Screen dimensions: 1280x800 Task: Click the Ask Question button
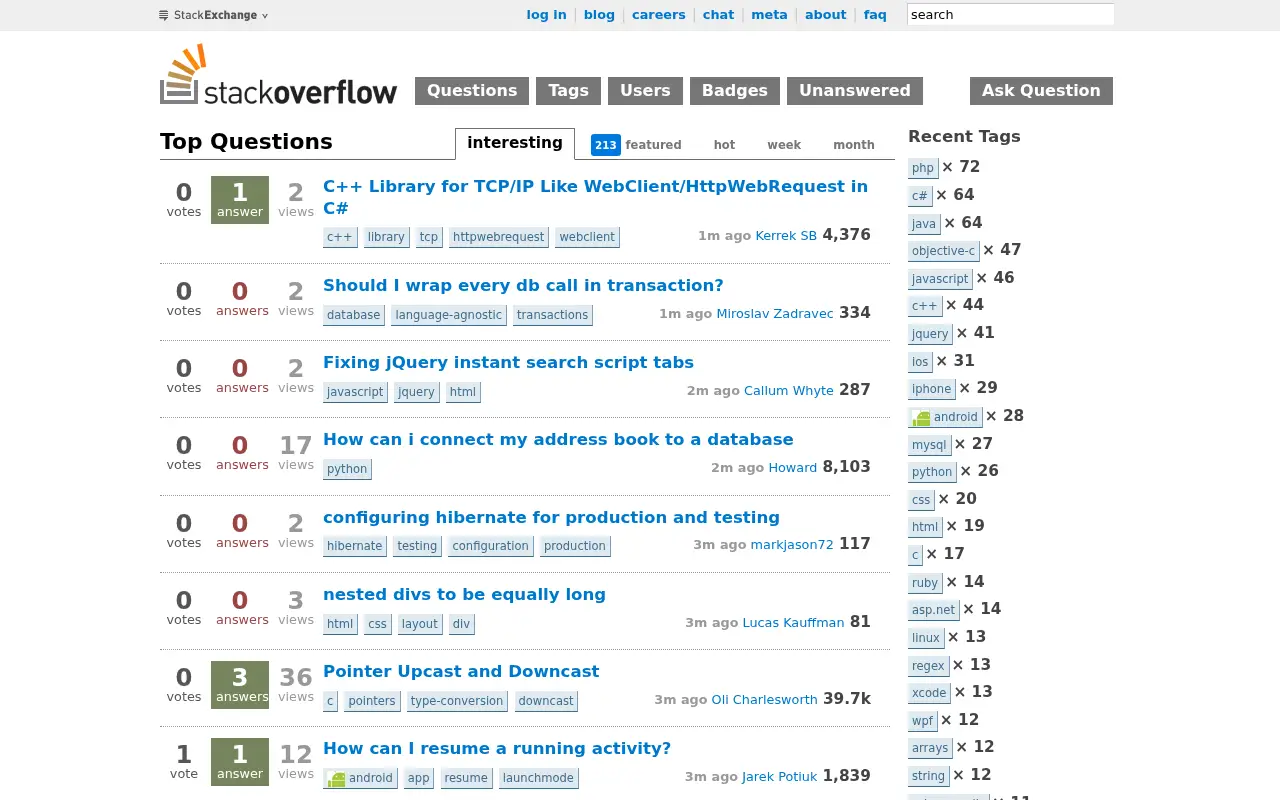[x=1041, y=91]
